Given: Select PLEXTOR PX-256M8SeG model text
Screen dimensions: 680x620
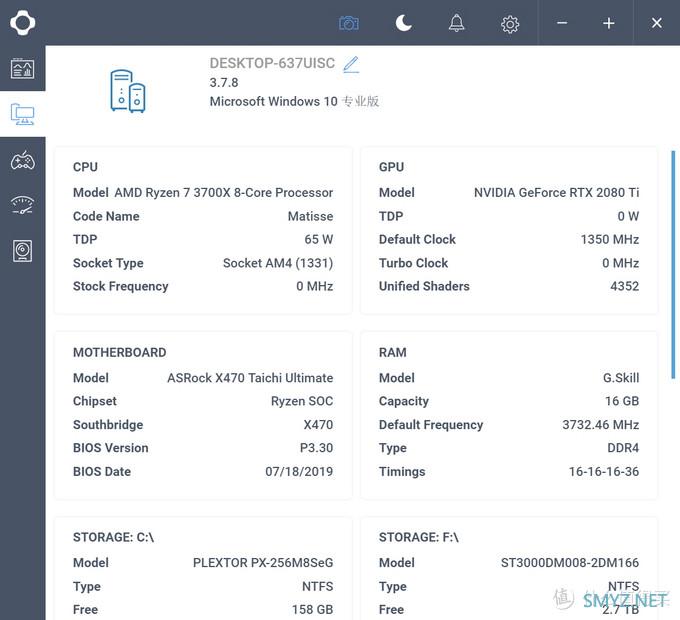Looking at the screenshot, I should (263, 563).
